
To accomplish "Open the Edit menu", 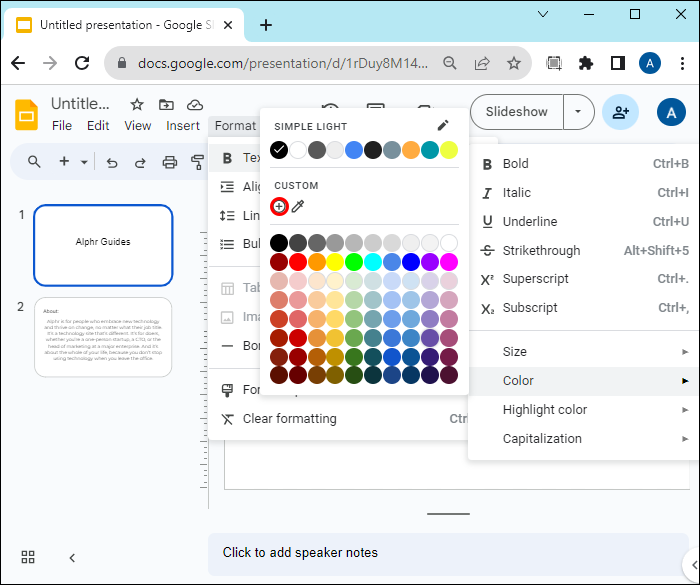I will pyautogui.click(x=98, y=126).
